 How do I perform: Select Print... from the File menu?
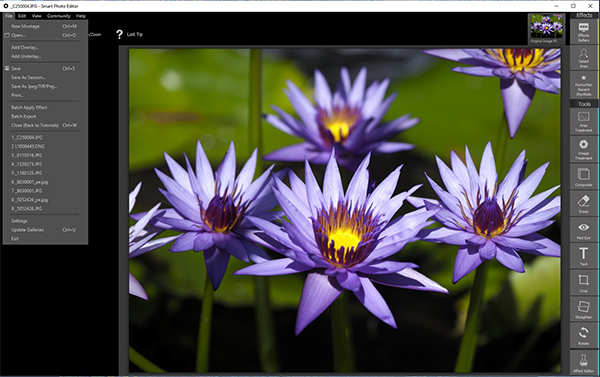pyautogui.click(x=45, y=95)
